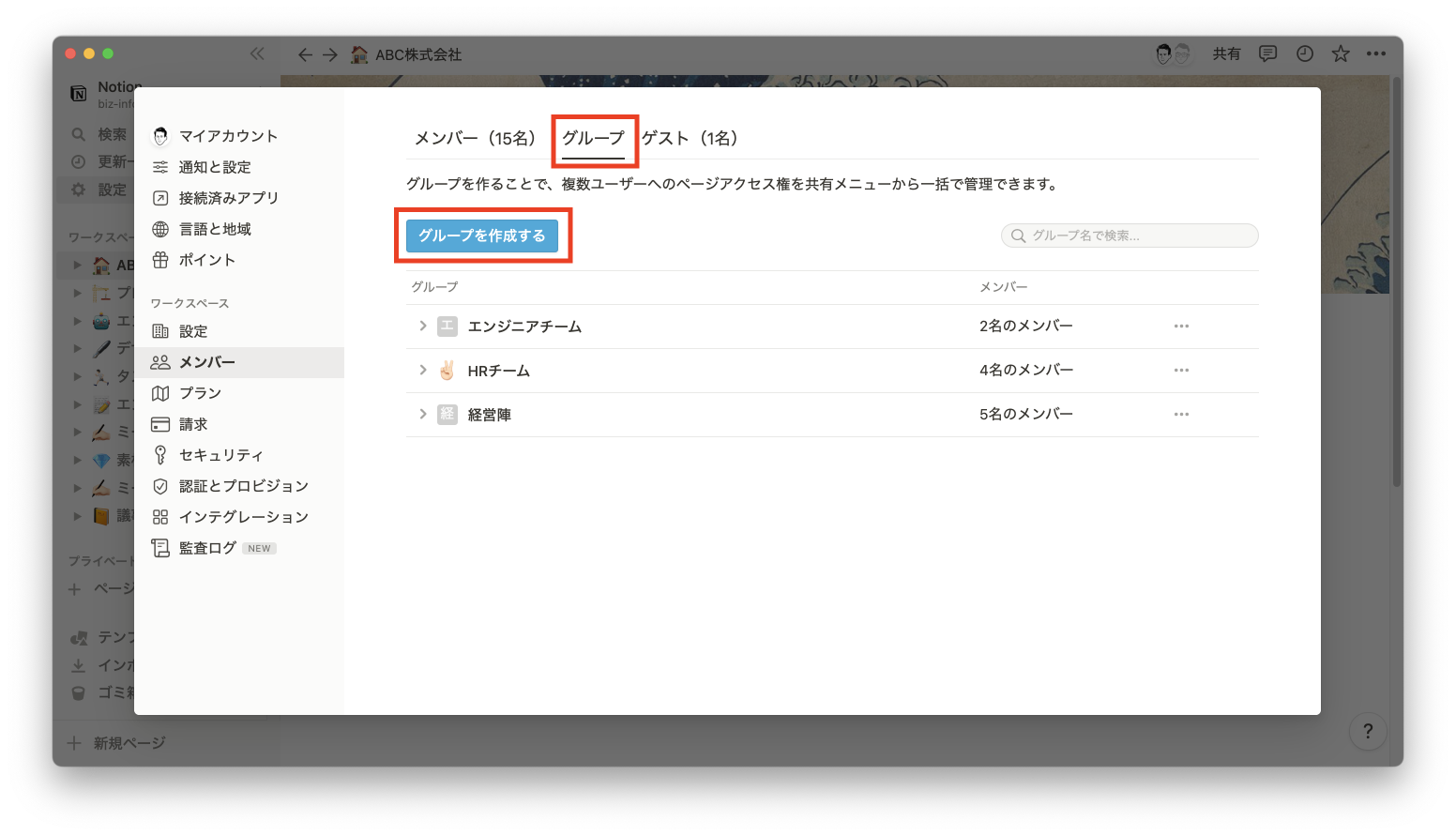Go forward with the right arrow
Viewport: 1456px width, 836px height.
coord(330,54)
